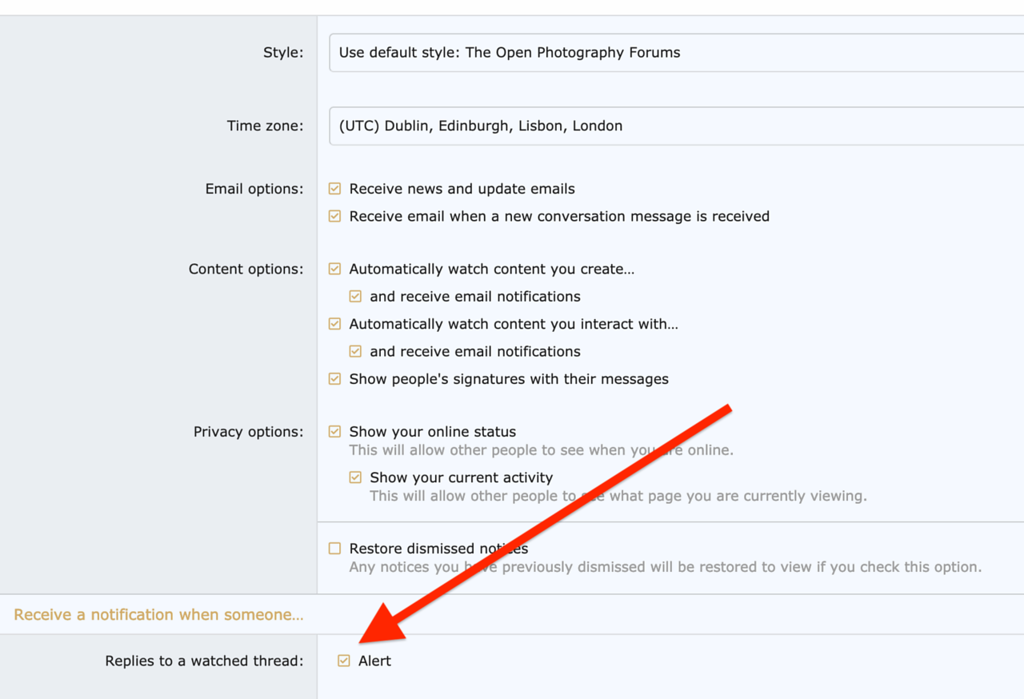
Task: Toggle email notifications under content you interact with
Action: coord(355,352)
